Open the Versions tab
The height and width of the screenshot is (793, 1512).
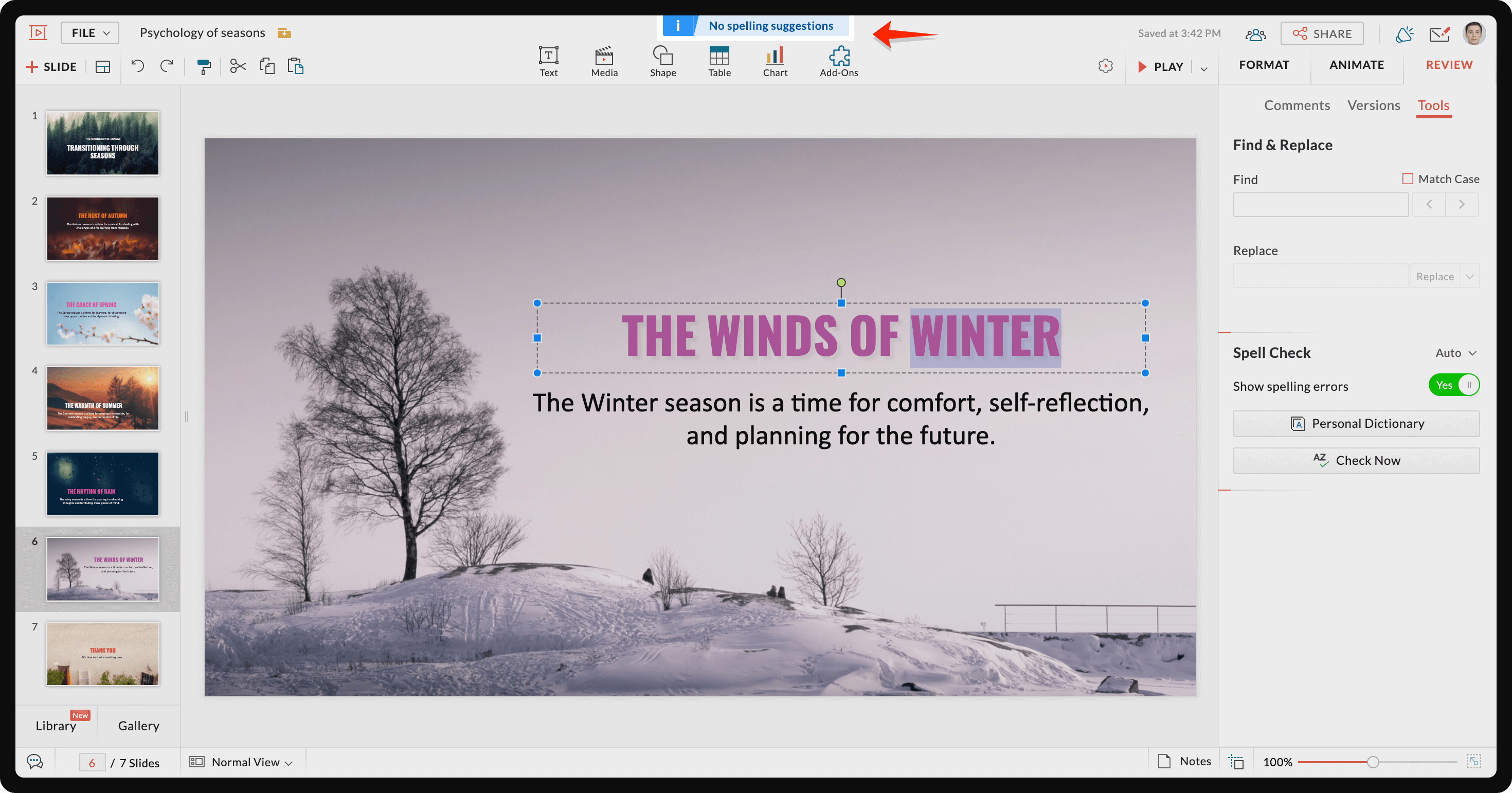1374,105
